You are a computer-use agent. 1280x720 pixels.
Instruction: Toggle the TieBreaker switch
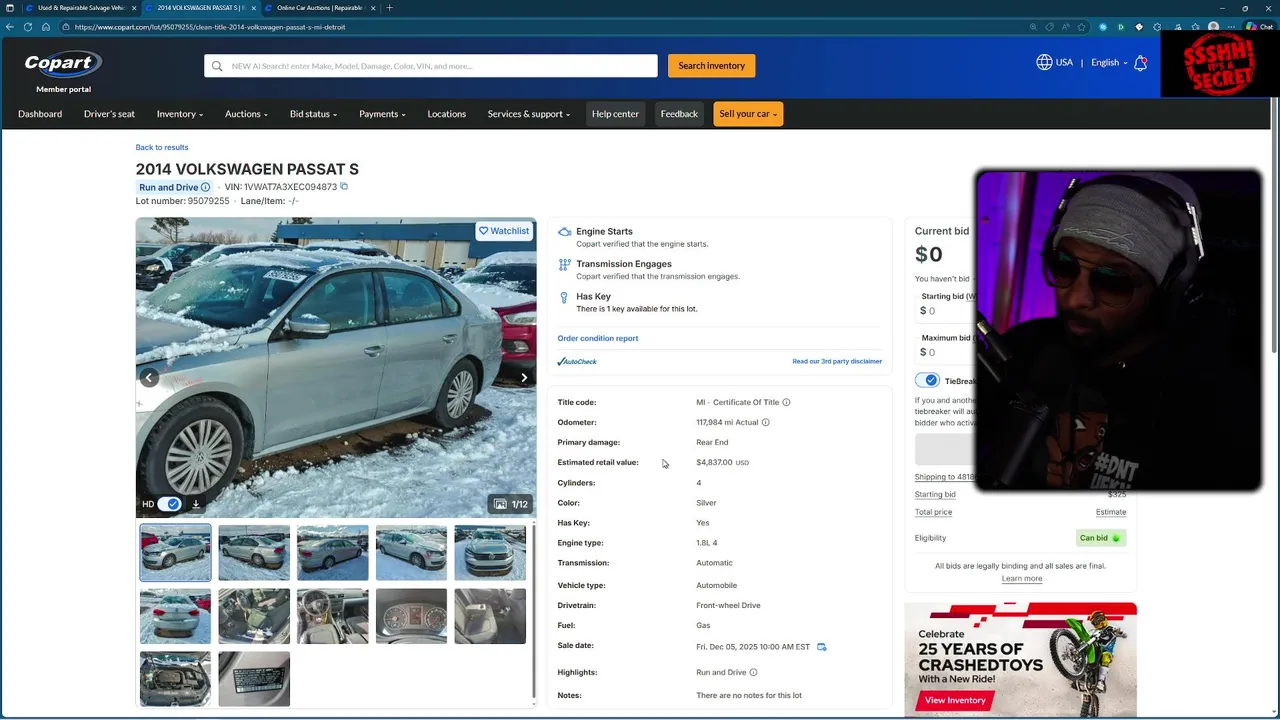point(927,381)
